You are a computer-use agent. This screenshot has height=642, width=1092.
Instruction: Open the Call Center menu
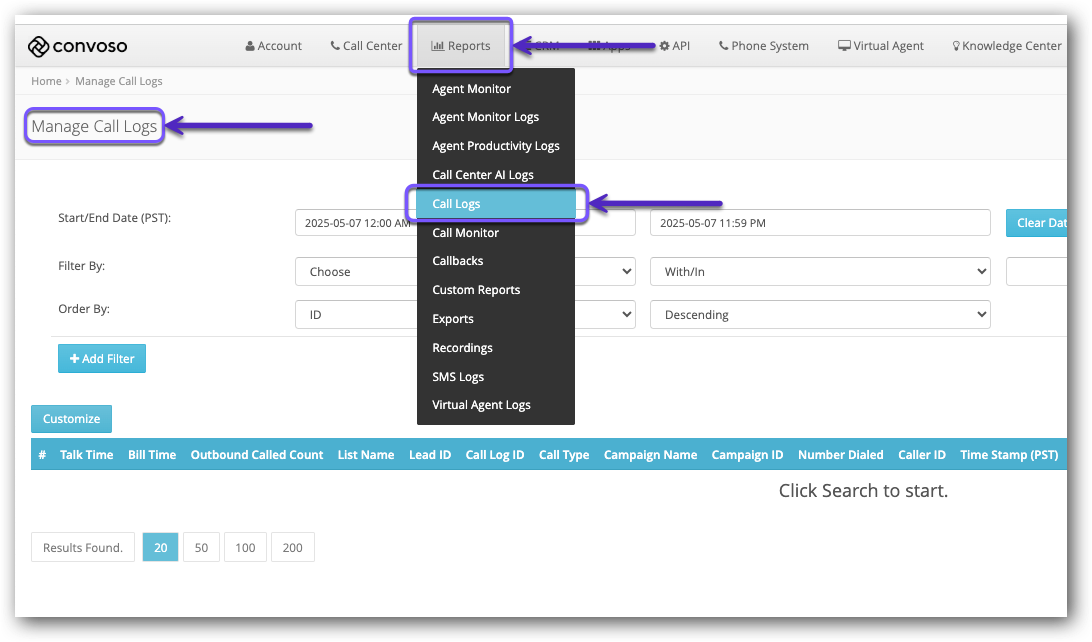[366, 46]
